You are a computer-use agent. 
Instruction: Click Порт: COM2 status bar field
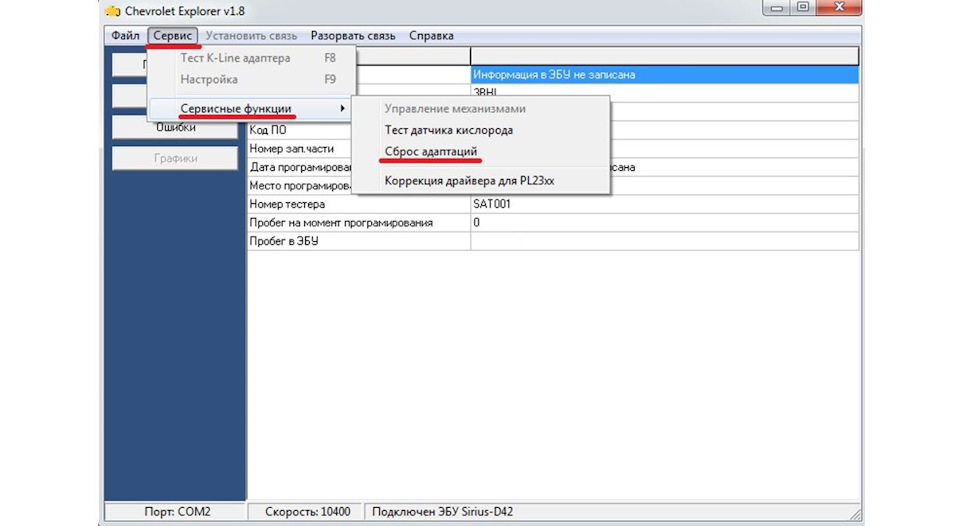177,511
